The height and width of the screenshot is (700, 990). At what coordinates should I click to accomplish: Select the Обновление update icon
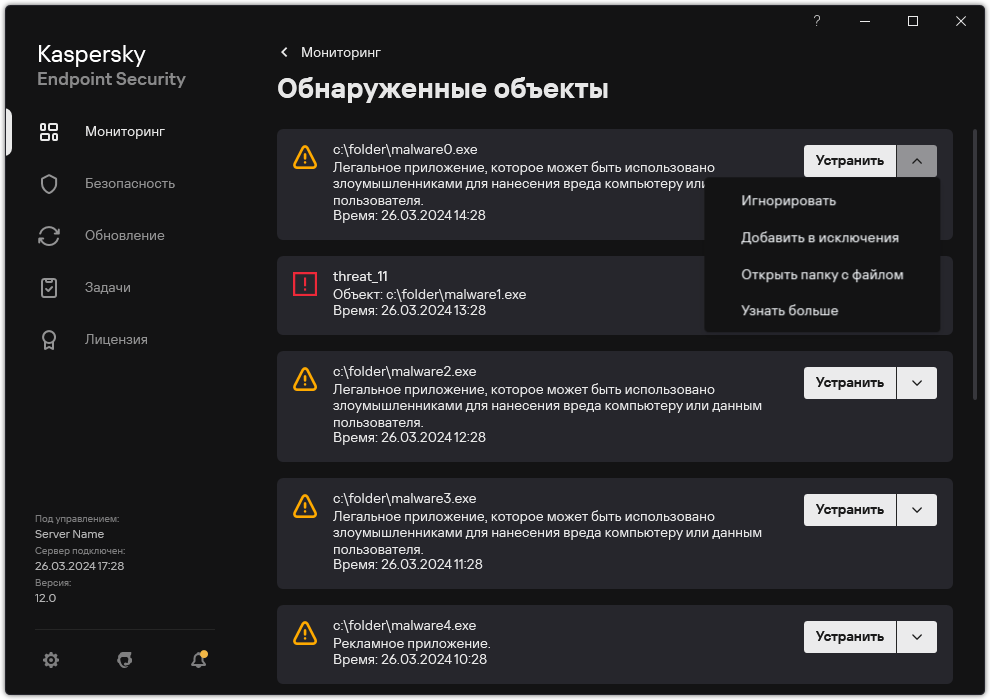point(49,235)
